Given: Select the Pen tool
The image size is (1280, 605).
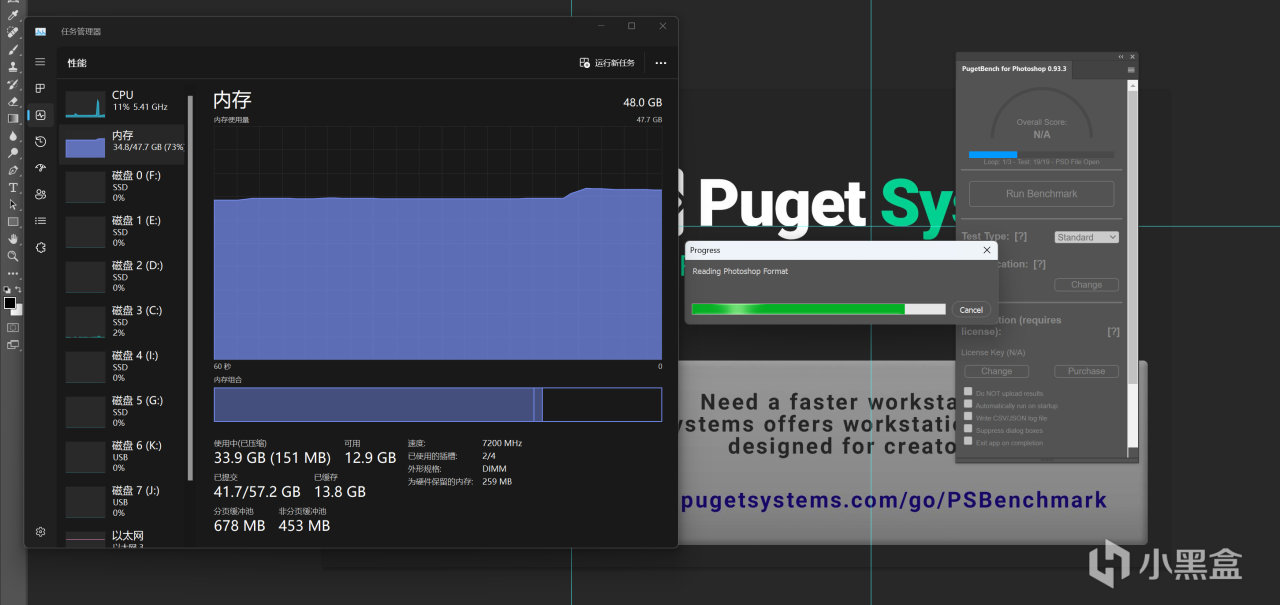Looking at the screenshot, I should 13,170.
